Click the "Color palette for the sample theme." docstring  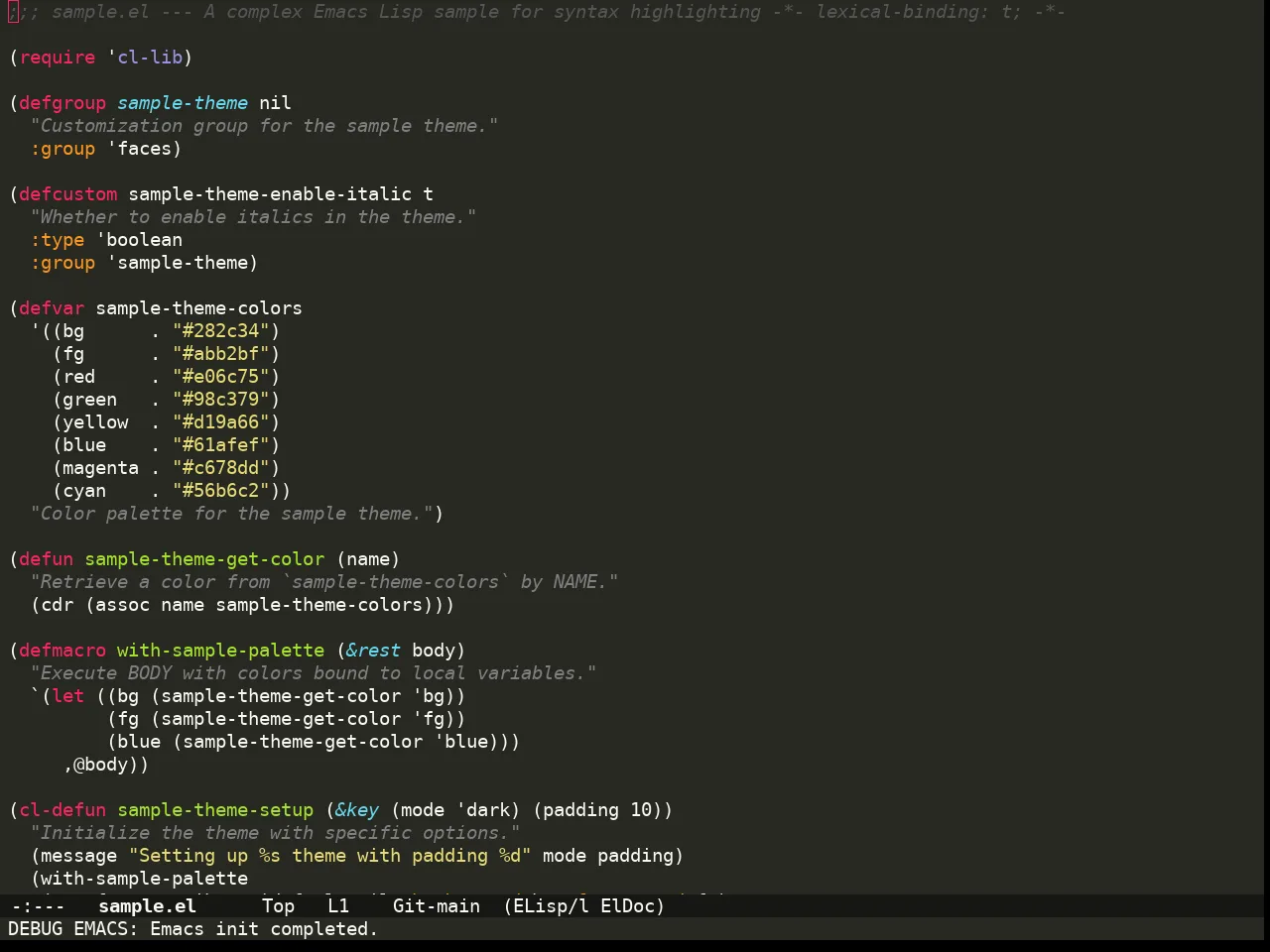(x=232, y=514)
